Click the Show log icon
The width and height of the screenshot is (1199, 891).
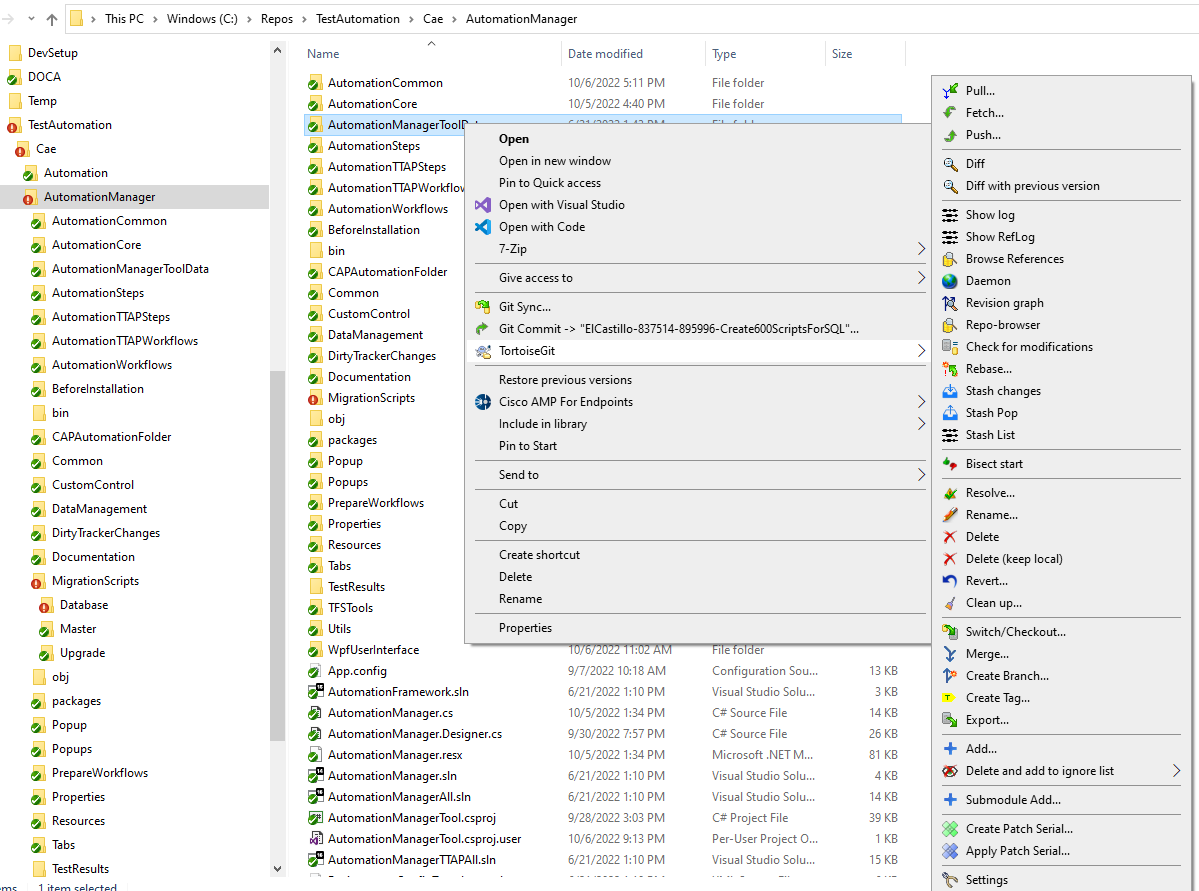click(x=950, y=215)
